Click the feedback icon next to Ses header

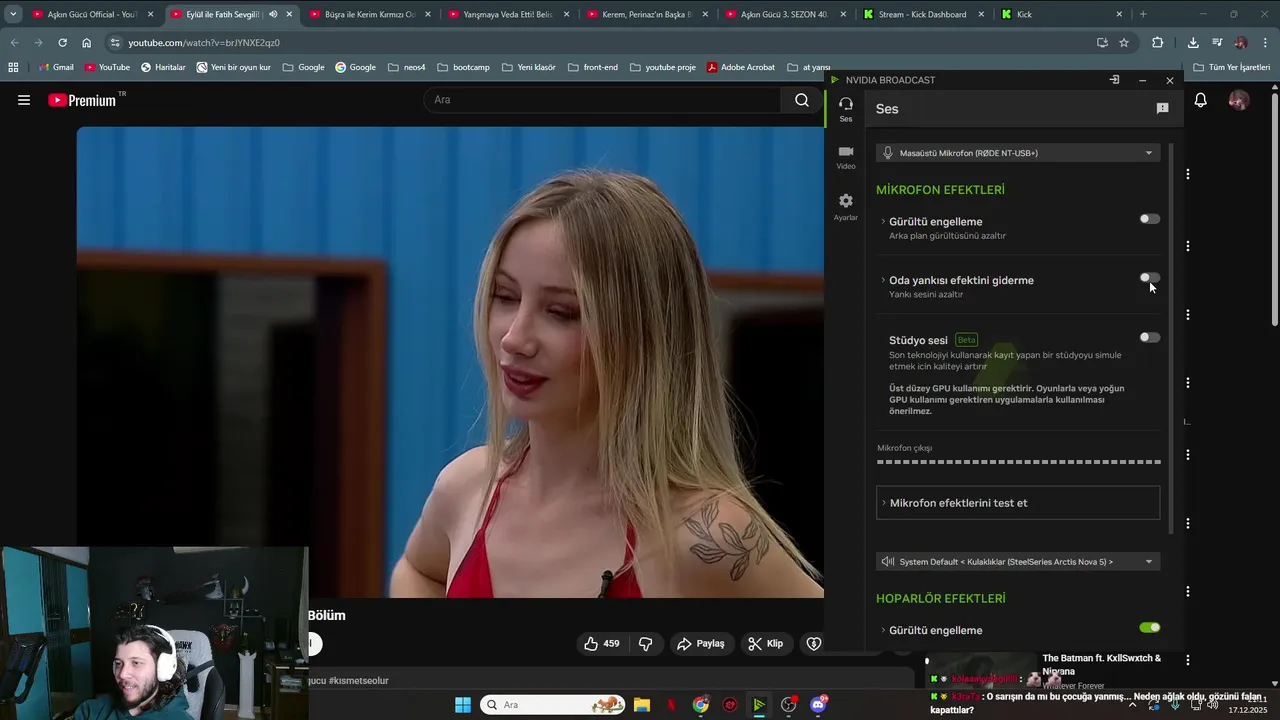(x=1162, y=109)
